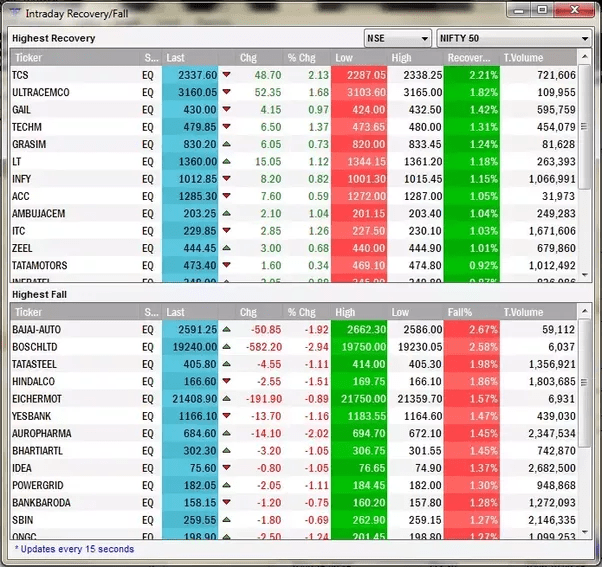The width and height of the screenshot is (602, 567).
Task: Click the down arrow icon for TATAMOTORS
Action: point(227,265)
